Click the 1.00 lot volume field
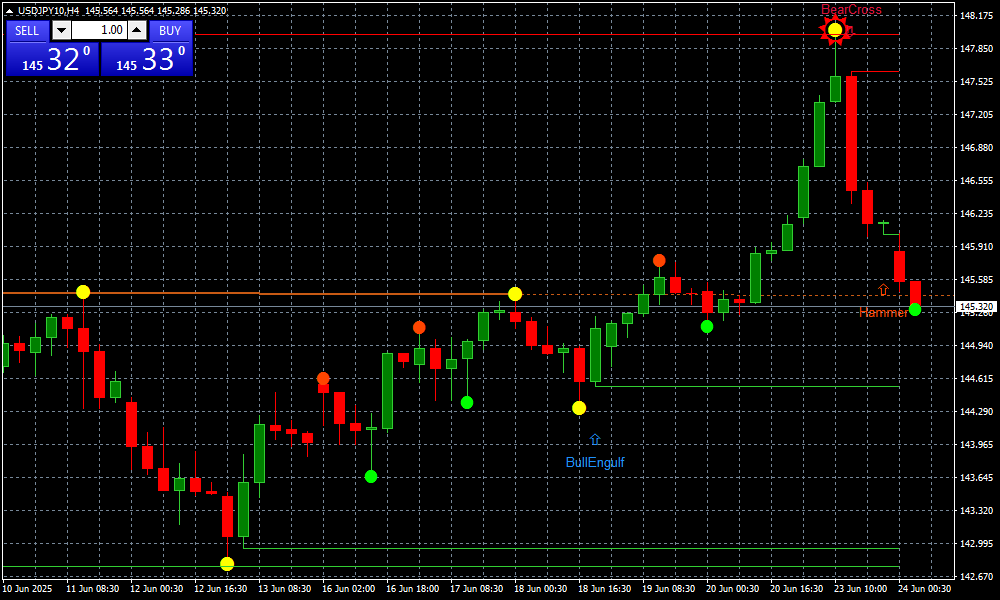This screenshot has height=600, width=1000. click(x=99, y=30)
